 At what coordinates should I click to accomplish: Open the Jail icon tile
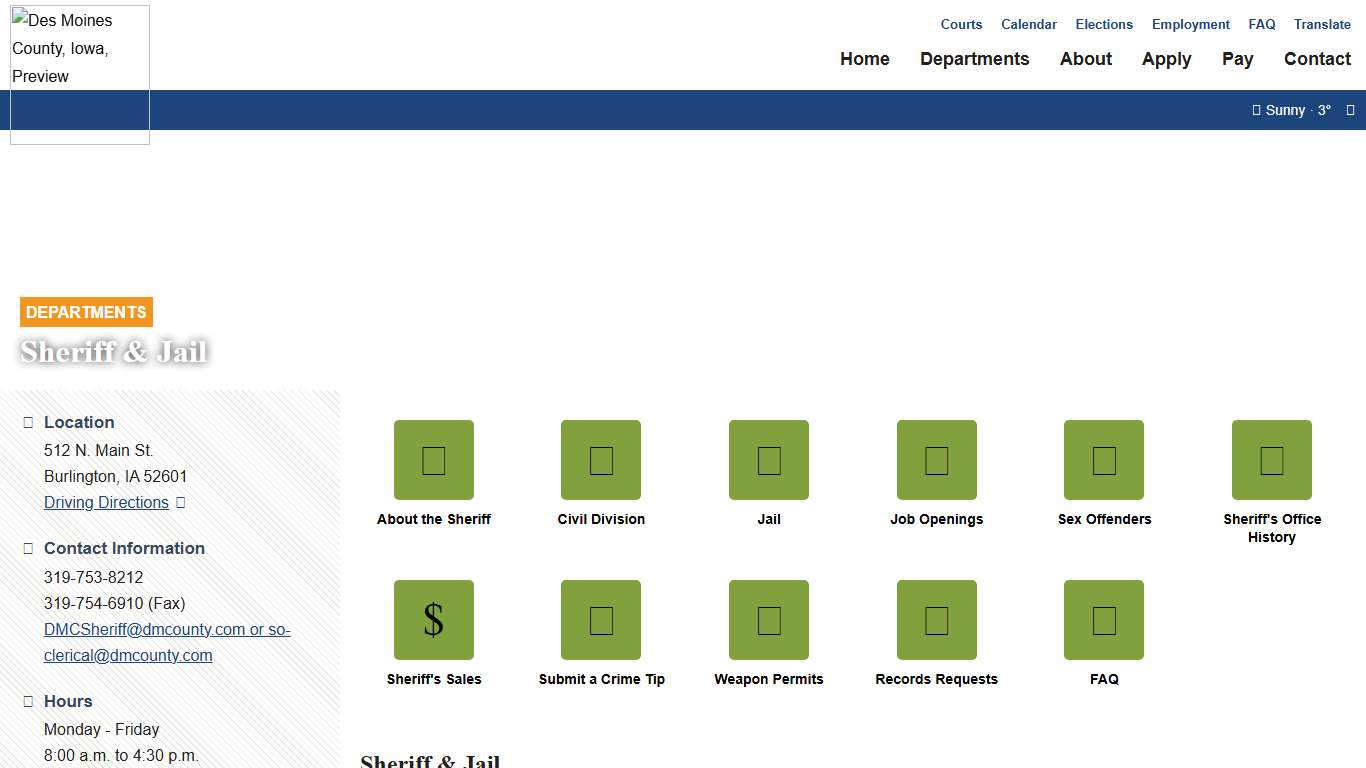pos(769,460)
